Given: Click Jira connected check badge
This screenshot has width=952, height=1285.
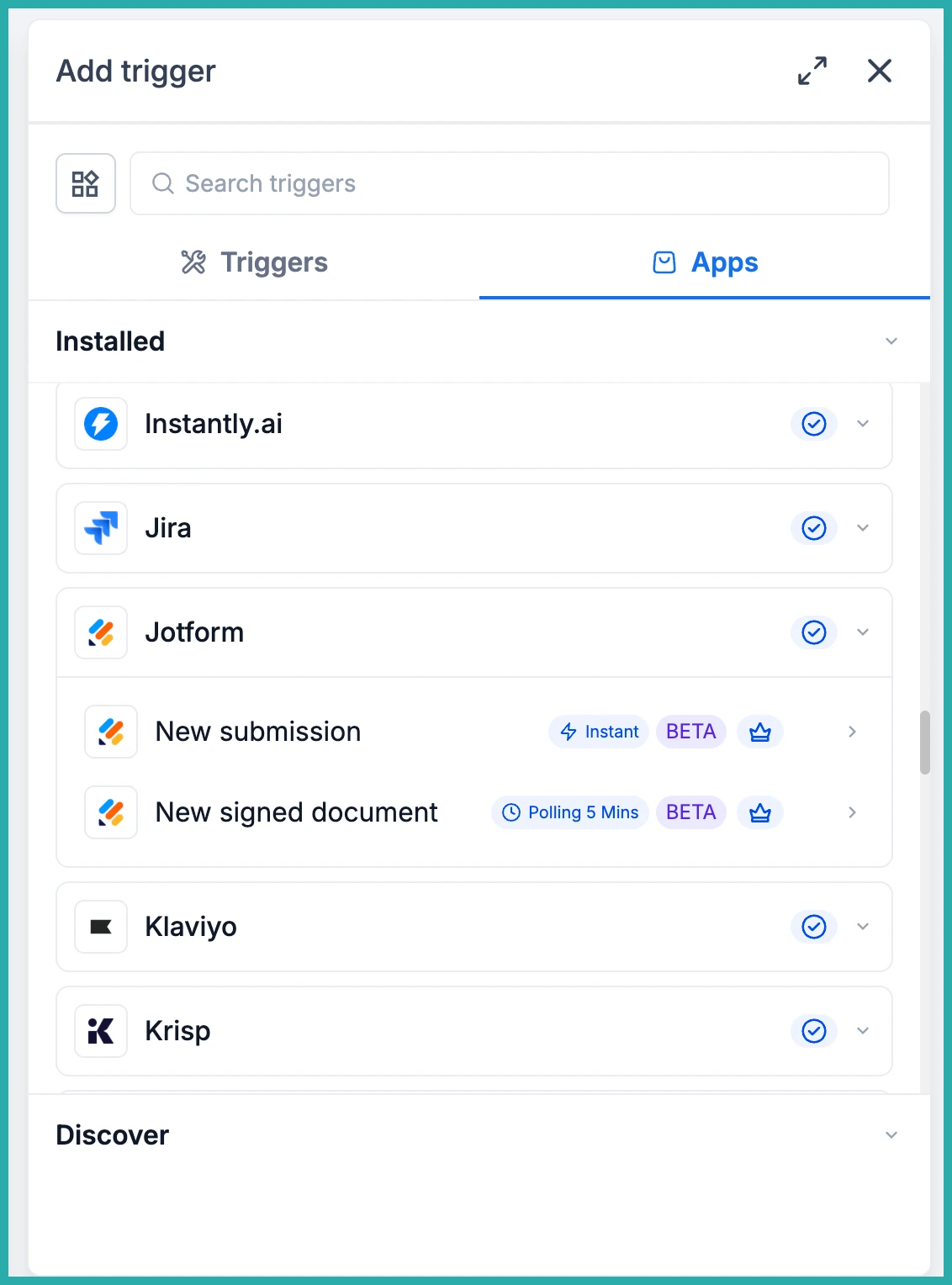Looking at the screenshot, I should (813, 528).
